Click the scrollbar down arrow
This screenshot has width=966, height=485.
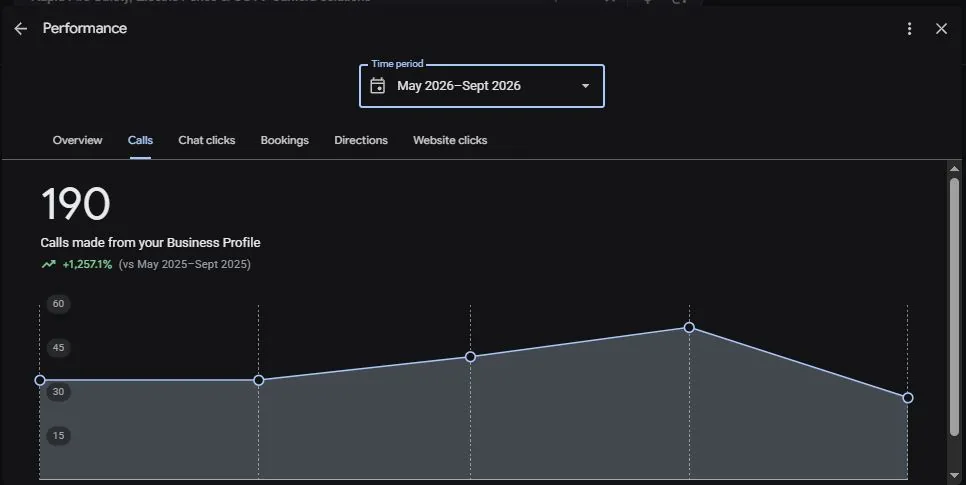tap(954, 476)
